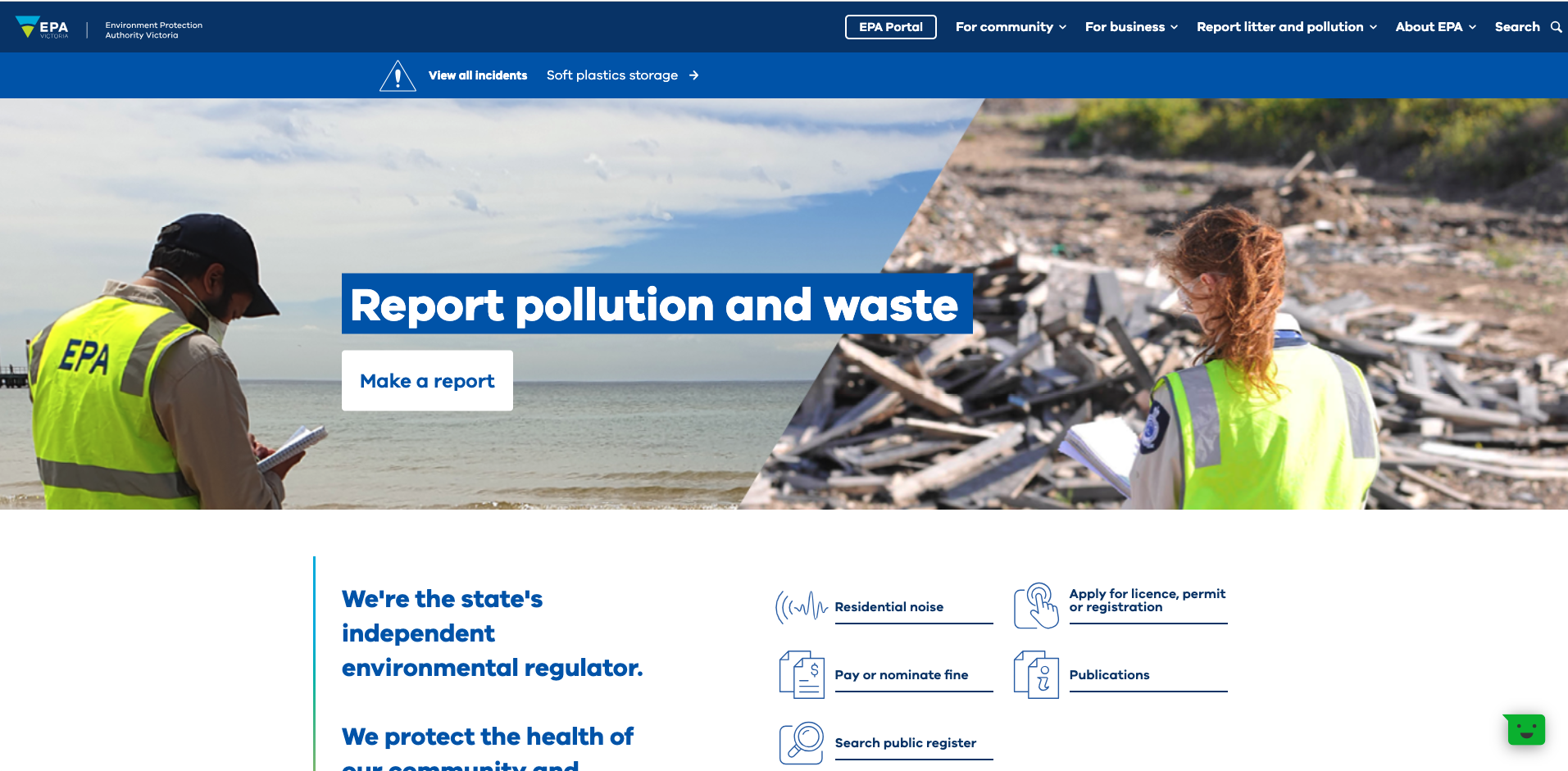Click the licence application hand-pointer icon
The height and width of the screenshot is (771, 1568).
(1036, 606)
